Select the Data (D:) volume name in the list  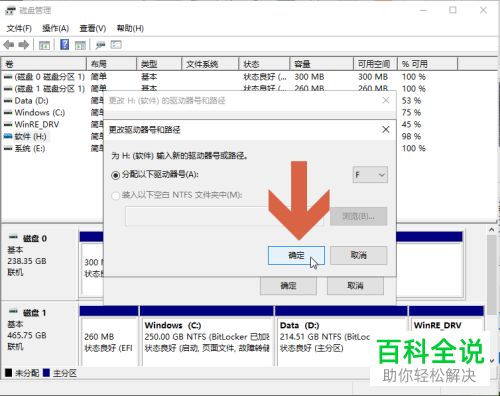point(31,101)
